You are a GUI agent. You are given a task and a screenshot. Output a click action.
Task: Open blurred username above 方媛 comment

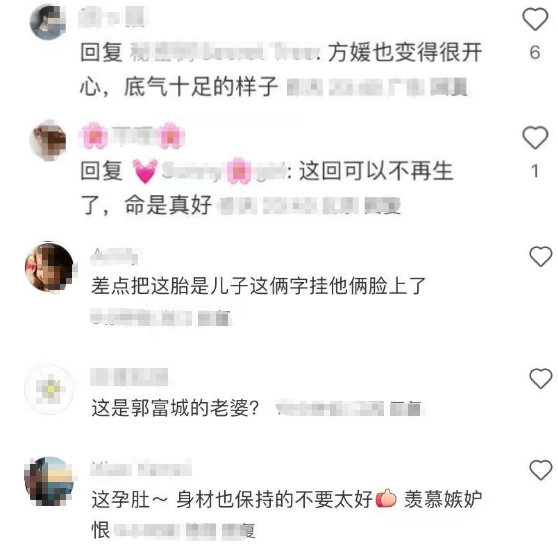click(x=112, y=17)
